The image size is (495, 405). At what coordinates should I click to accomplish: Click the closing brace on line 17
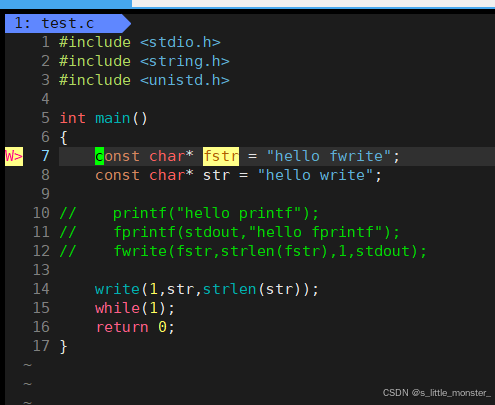point(63,346)
